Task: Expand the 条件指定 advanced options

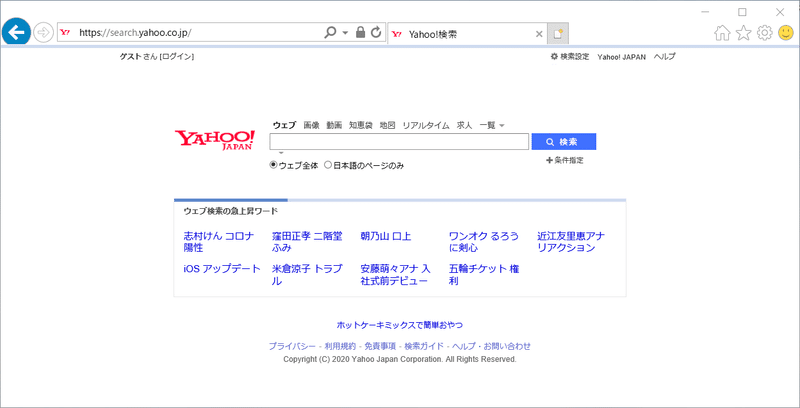Action: click(565, 160)
